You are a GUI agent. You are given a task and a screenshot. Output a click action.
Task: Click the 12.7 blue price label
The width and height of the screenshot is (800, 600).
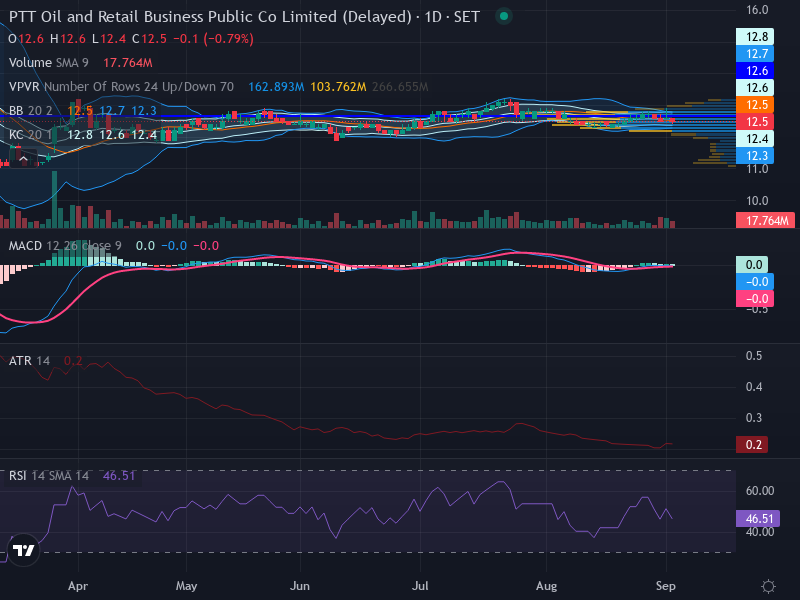[755, 54]
